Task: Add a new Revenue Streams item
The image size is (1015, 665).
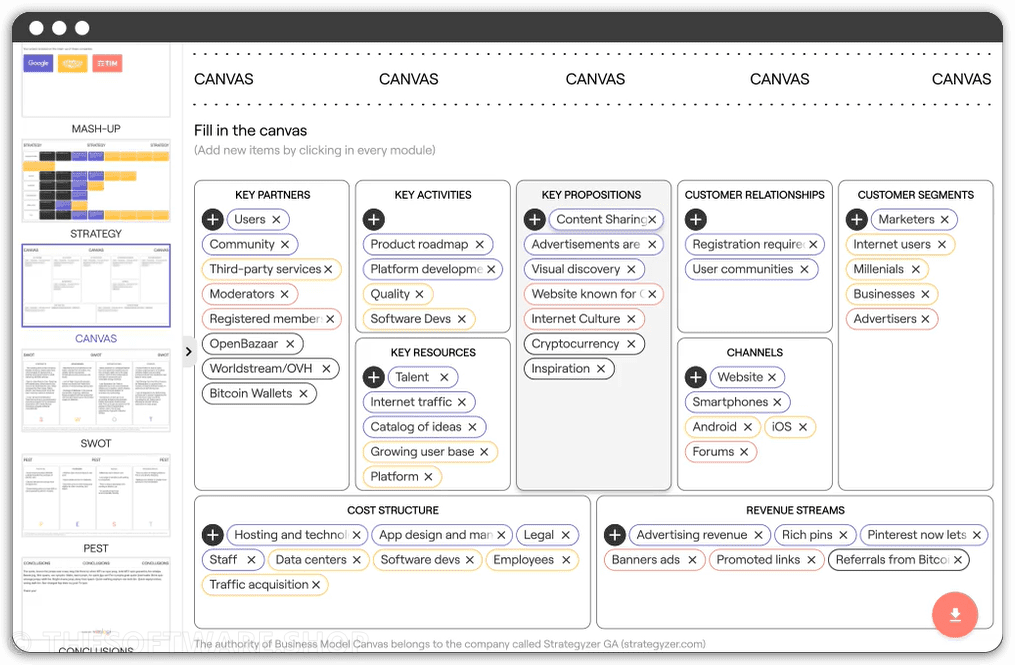Action: coord(615,535)
